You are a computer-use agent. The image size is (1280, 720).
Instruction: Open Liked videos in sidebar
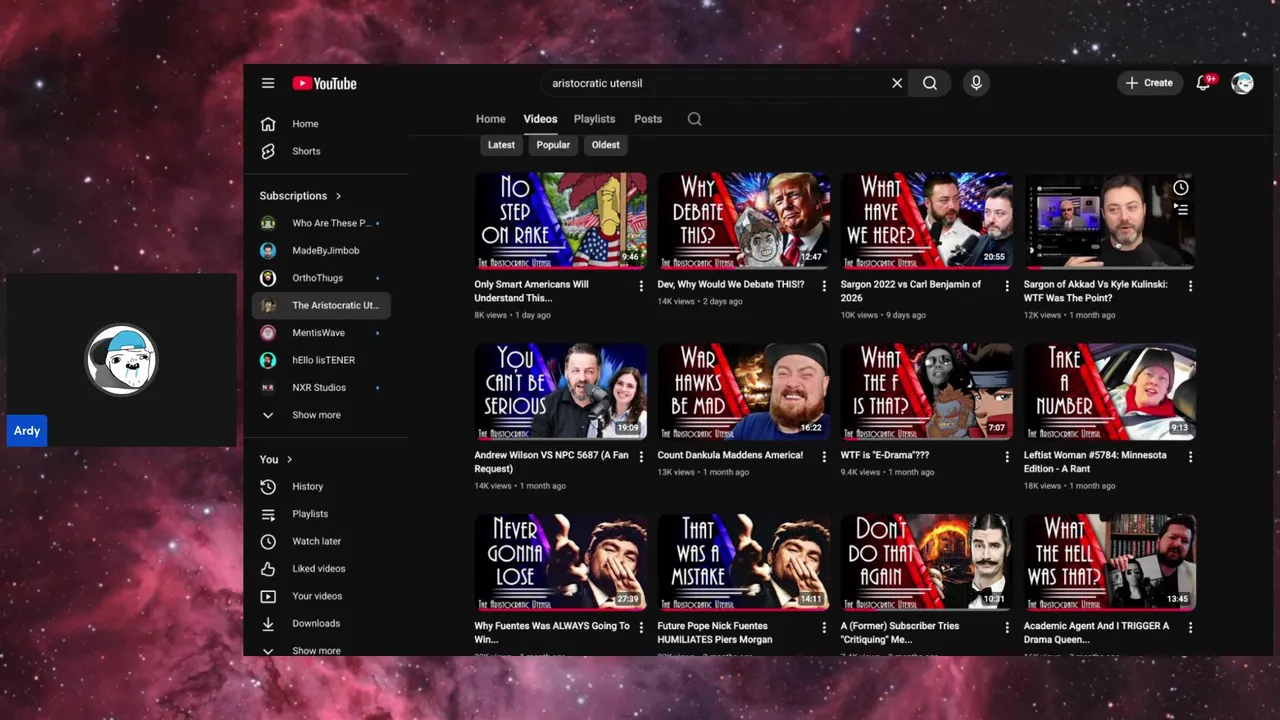pyautogui.click(x=320, y=568)
